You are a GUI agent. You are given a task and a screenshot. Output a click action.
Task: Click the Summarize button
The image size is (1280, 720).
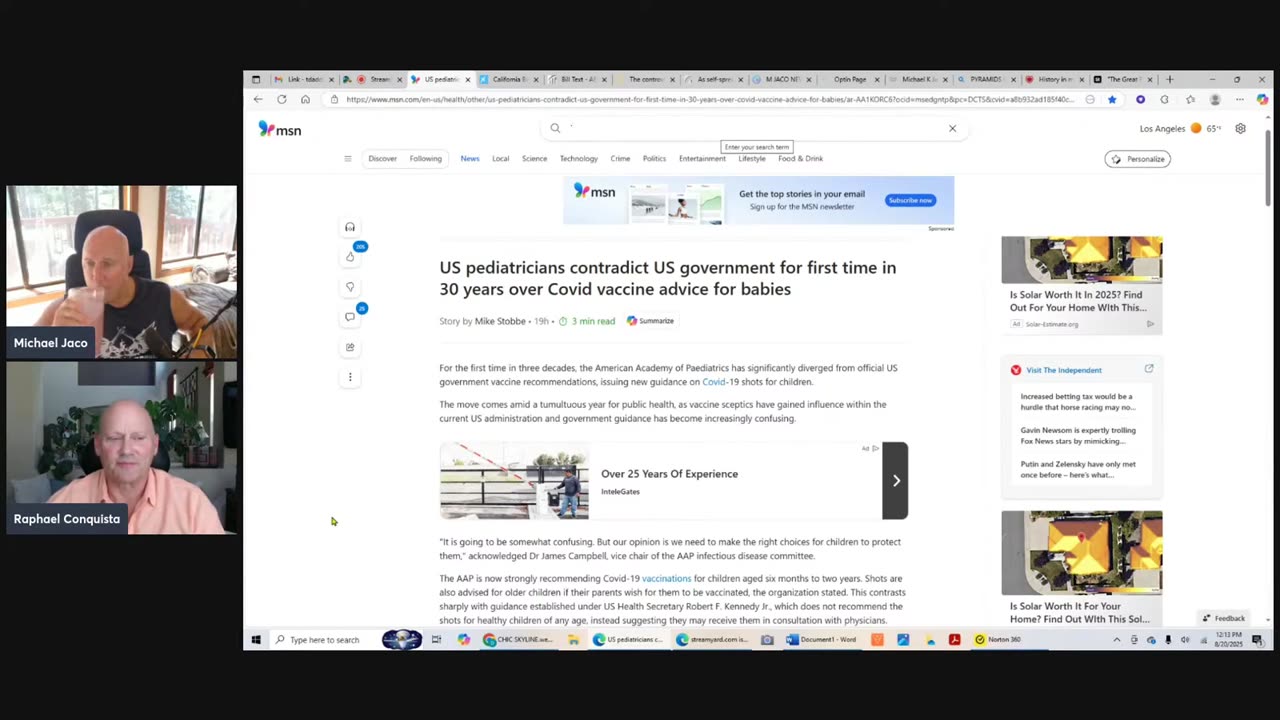(x=650, y=321)
